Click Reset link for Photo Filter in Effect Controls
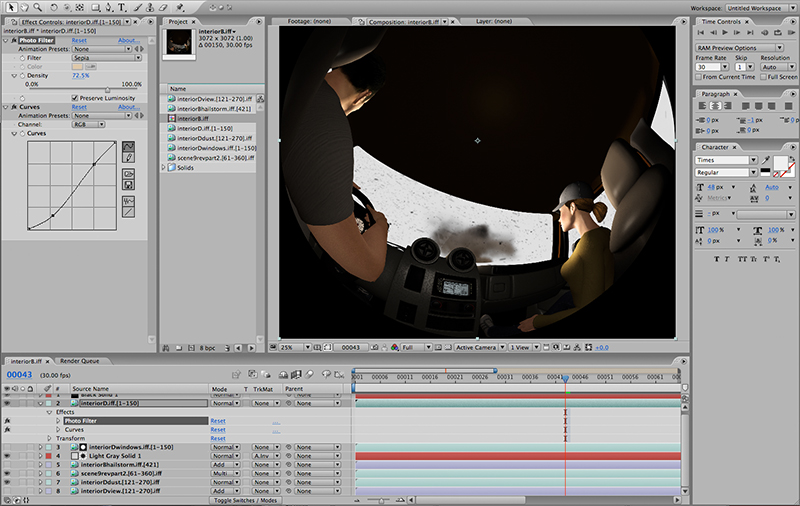 pos(79,40)
